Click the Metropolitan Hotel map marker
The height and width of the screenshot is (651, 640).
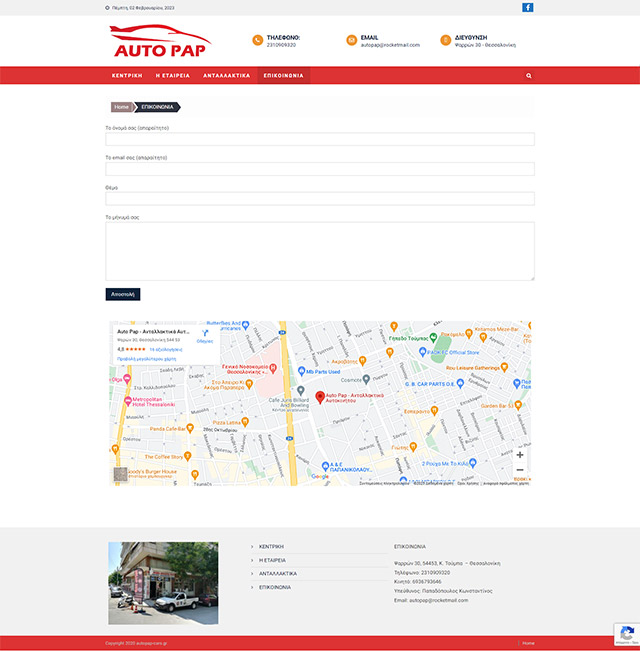point(128,401)
